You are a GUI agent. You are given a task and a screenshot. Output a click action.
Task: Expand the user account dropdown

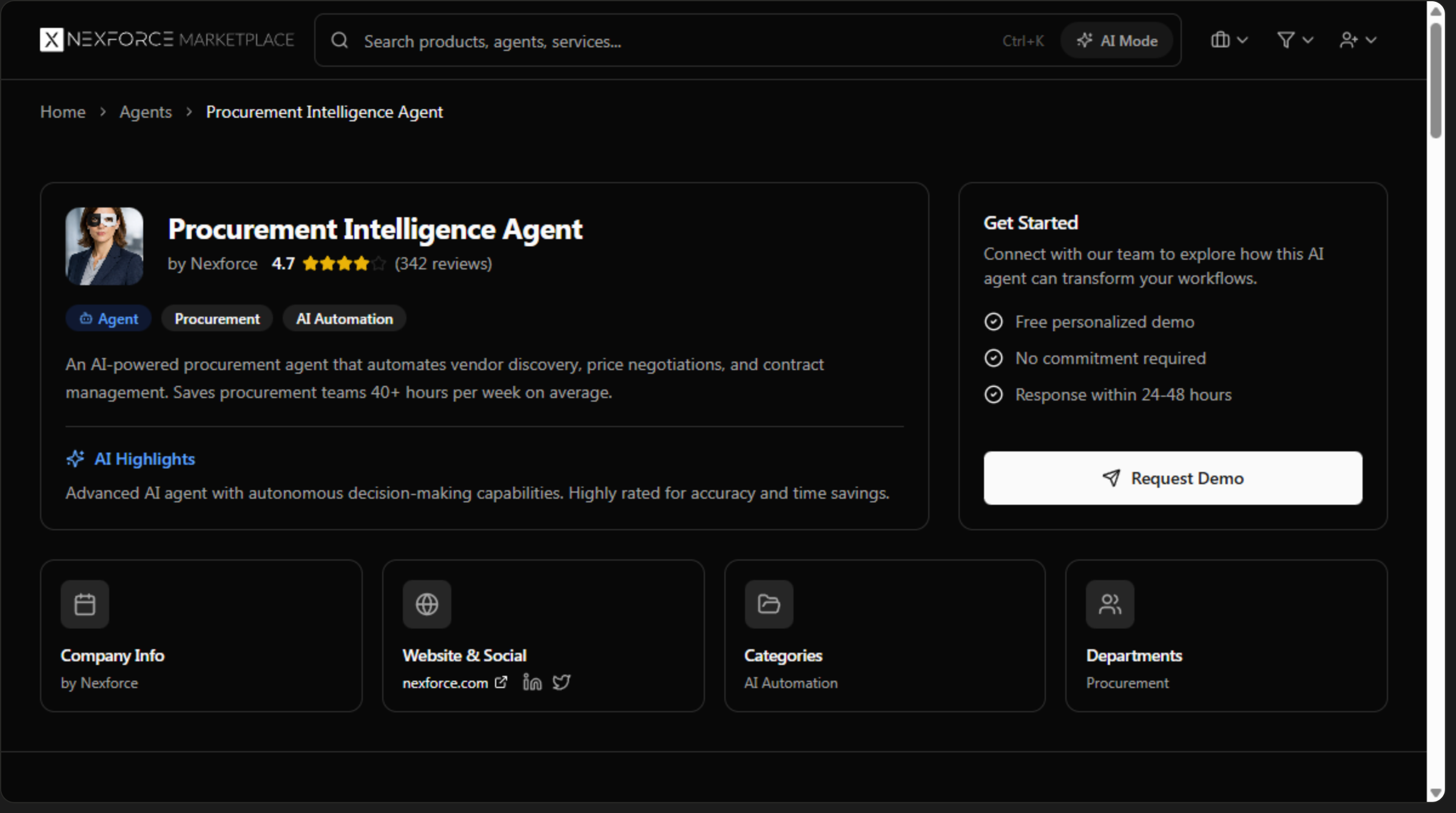point(1358,40)
